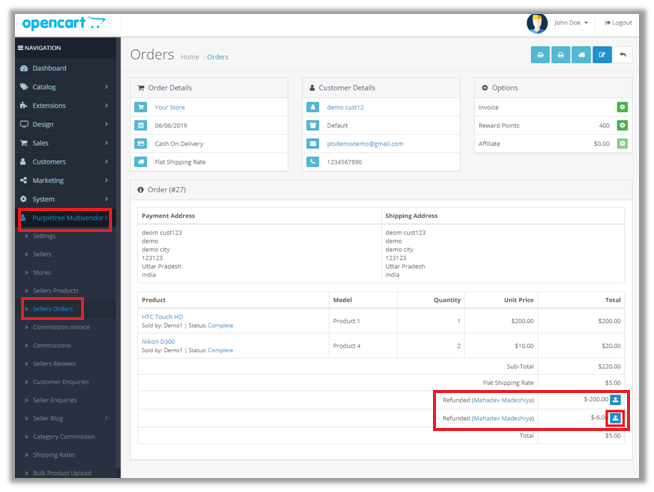Open Seller Enquiries submenu item
This screenshot has width=654, height=492.
pyautogui.click(x=55, y=400)
